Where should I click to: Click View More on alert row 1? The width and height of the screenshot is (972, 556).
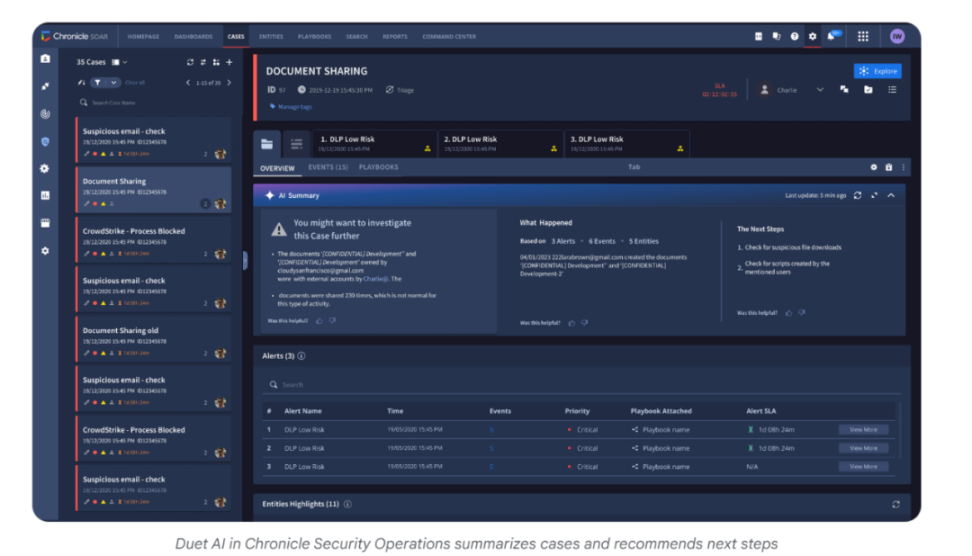(x=863, y=430)
